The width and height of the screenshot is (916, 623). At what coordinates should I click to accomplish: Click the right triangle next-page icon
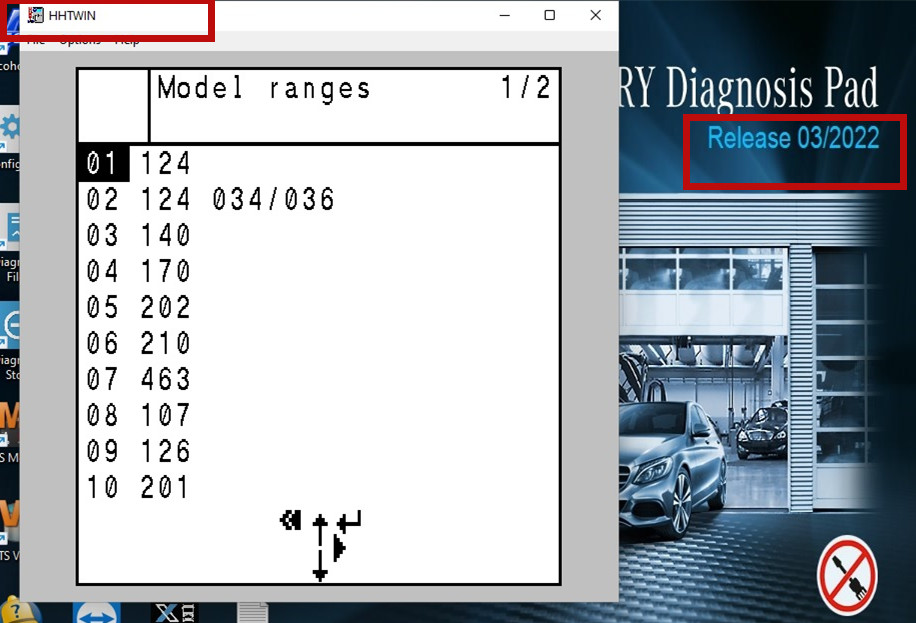coord(339,549)
